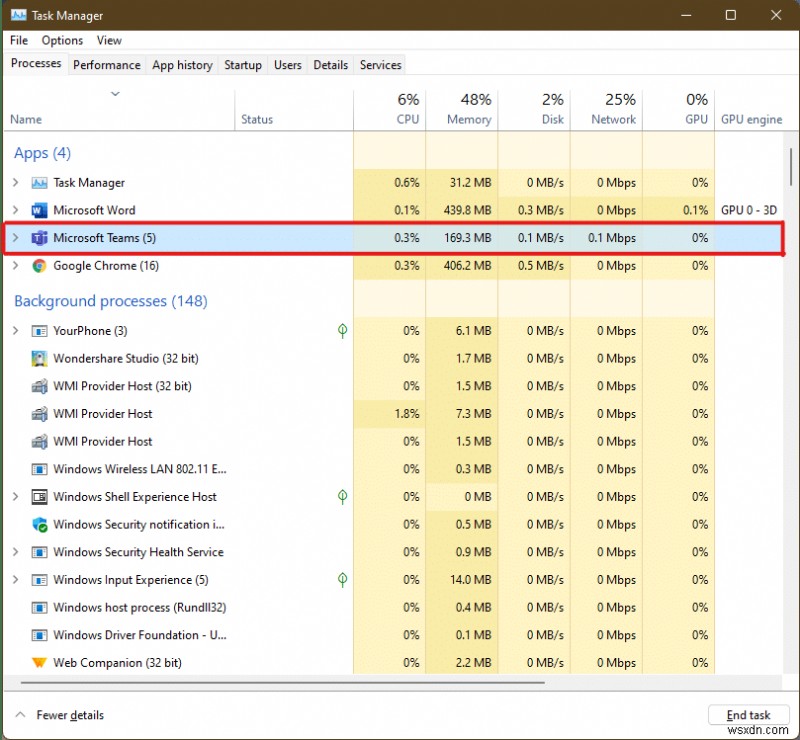The height and width of the screenshot is (740, 800).
Task: Click the Web Companion icon
Action: [39, 662]
